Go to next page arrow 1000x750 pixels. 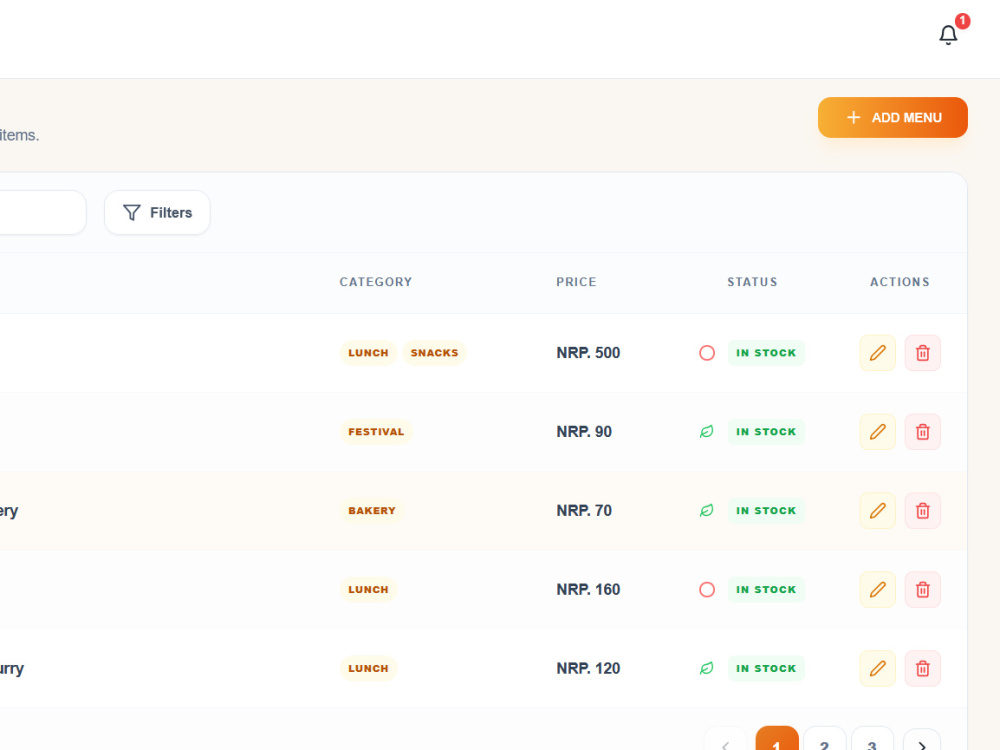tap(922, 741)
